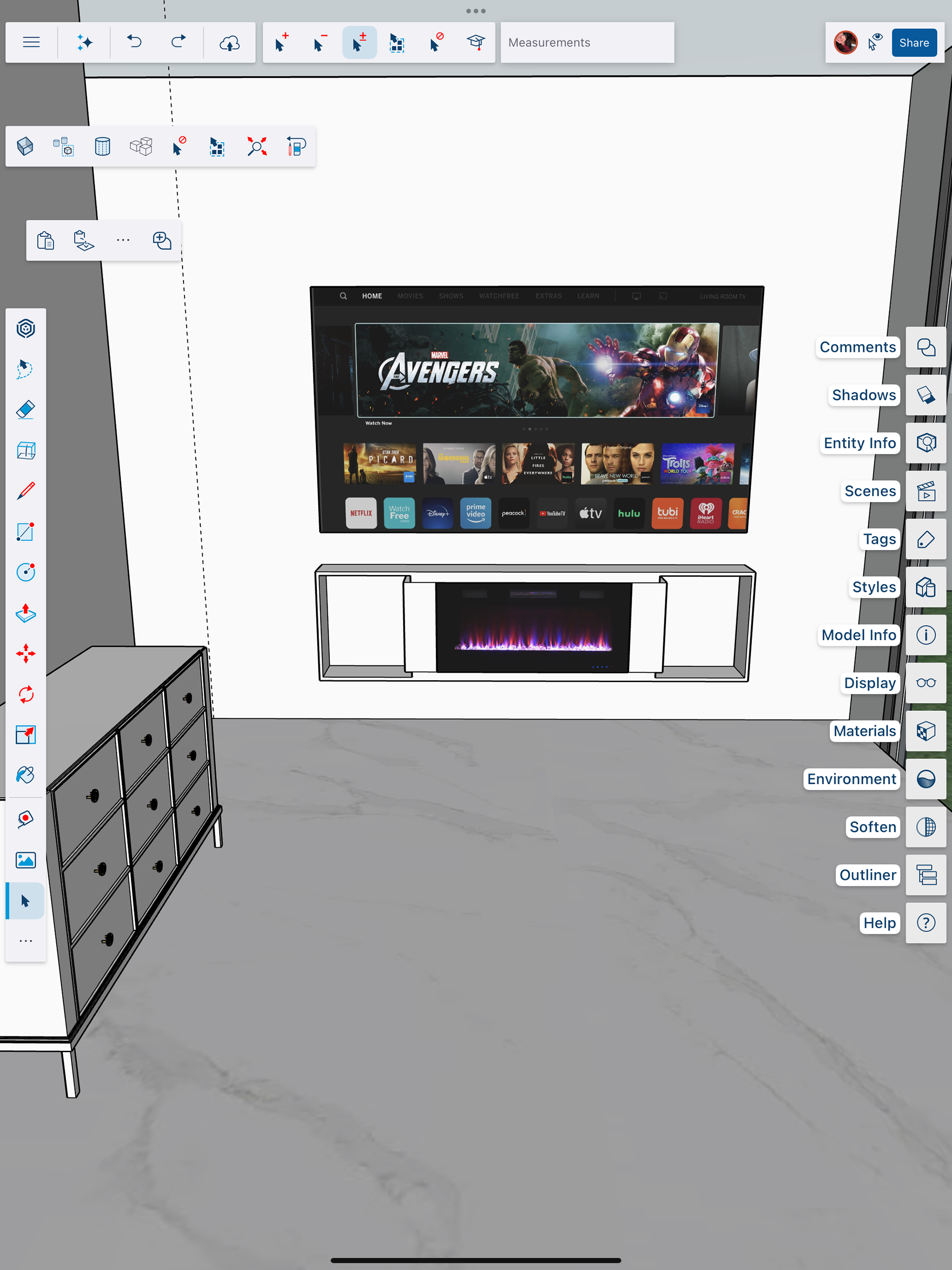
Task: Choose the Push/Pull tool
Action: tap(26, 613)
